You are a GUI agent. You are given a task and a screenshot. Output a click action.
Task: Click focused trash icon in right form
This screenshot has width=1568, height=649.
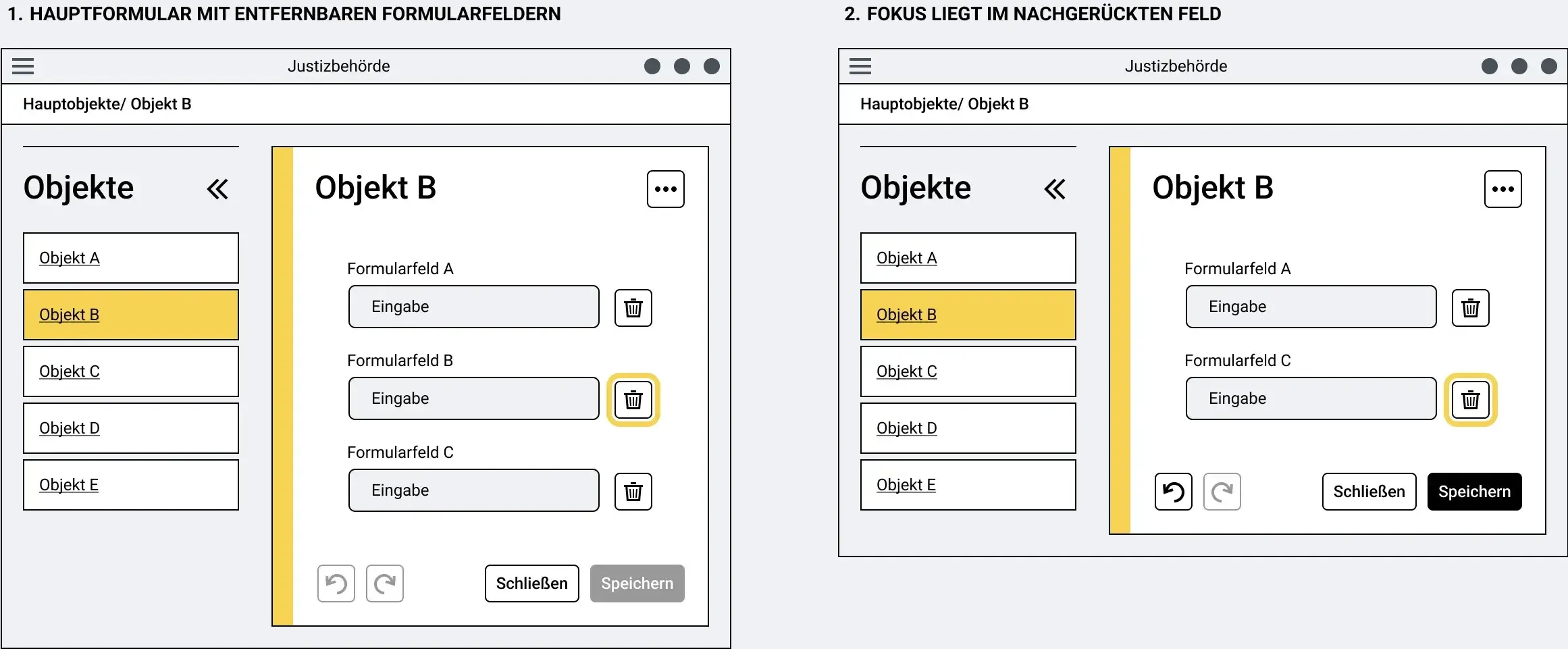click(1471, 400)
